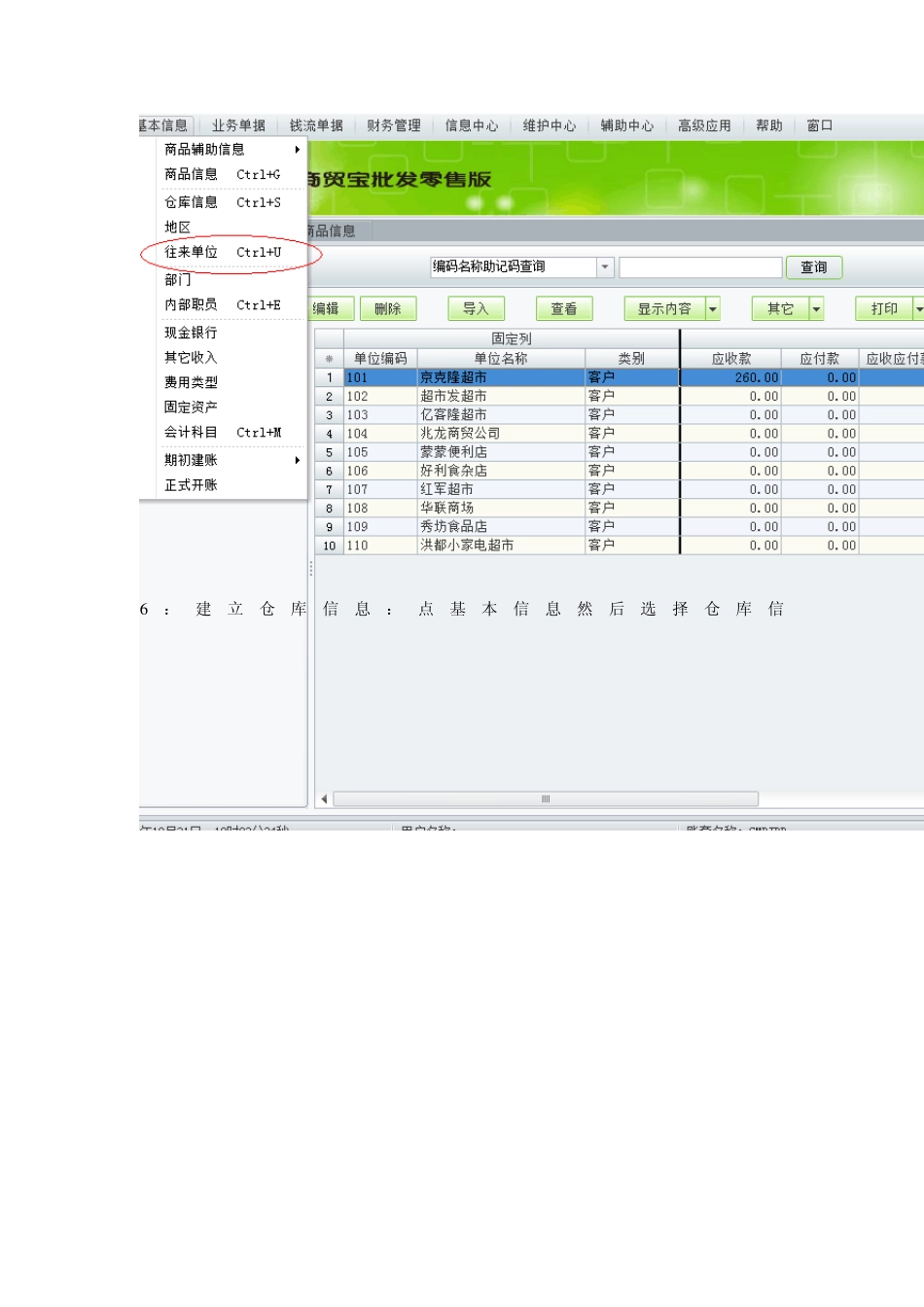Image resolution: width=924 pixels, height=1307 pixels.
Task: Choose 会计科目 menu entry
Action: [231, 432]
